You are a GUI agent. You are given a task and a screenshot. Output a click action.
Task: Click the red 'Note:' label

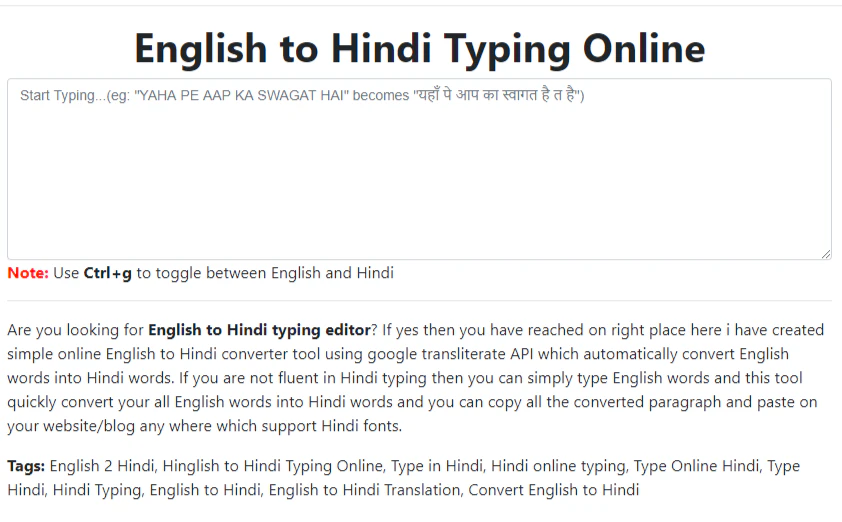click(x=28, y=273)
